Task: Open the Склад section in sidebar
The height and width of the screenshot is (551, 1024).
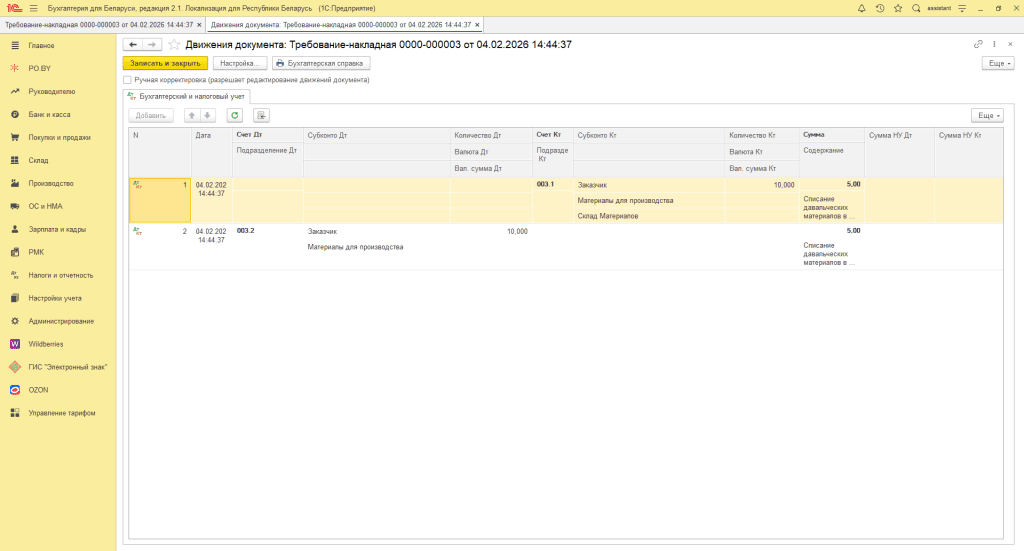Action: pos(38,160)
